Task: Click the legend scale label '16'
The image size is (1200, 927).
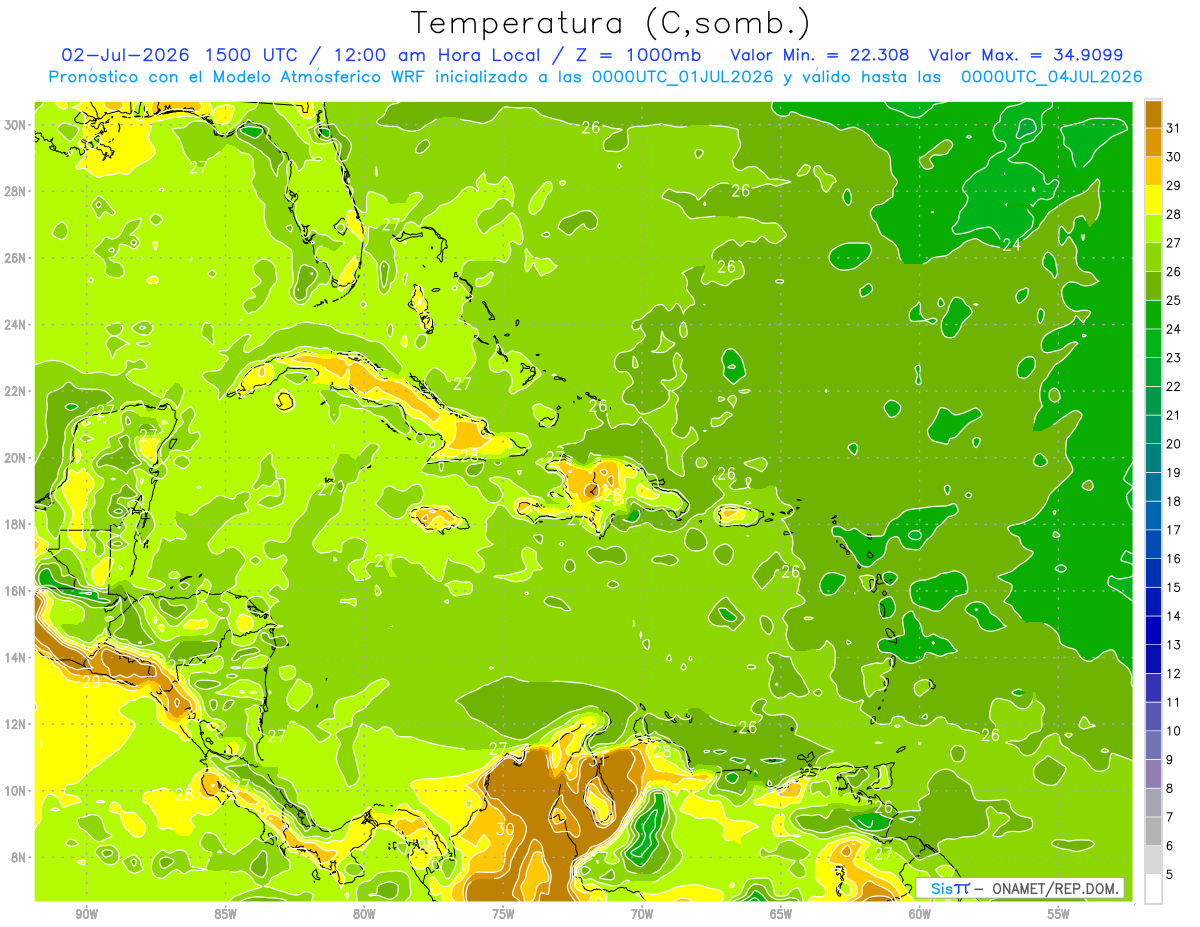Action: [x=1174, y=558]
